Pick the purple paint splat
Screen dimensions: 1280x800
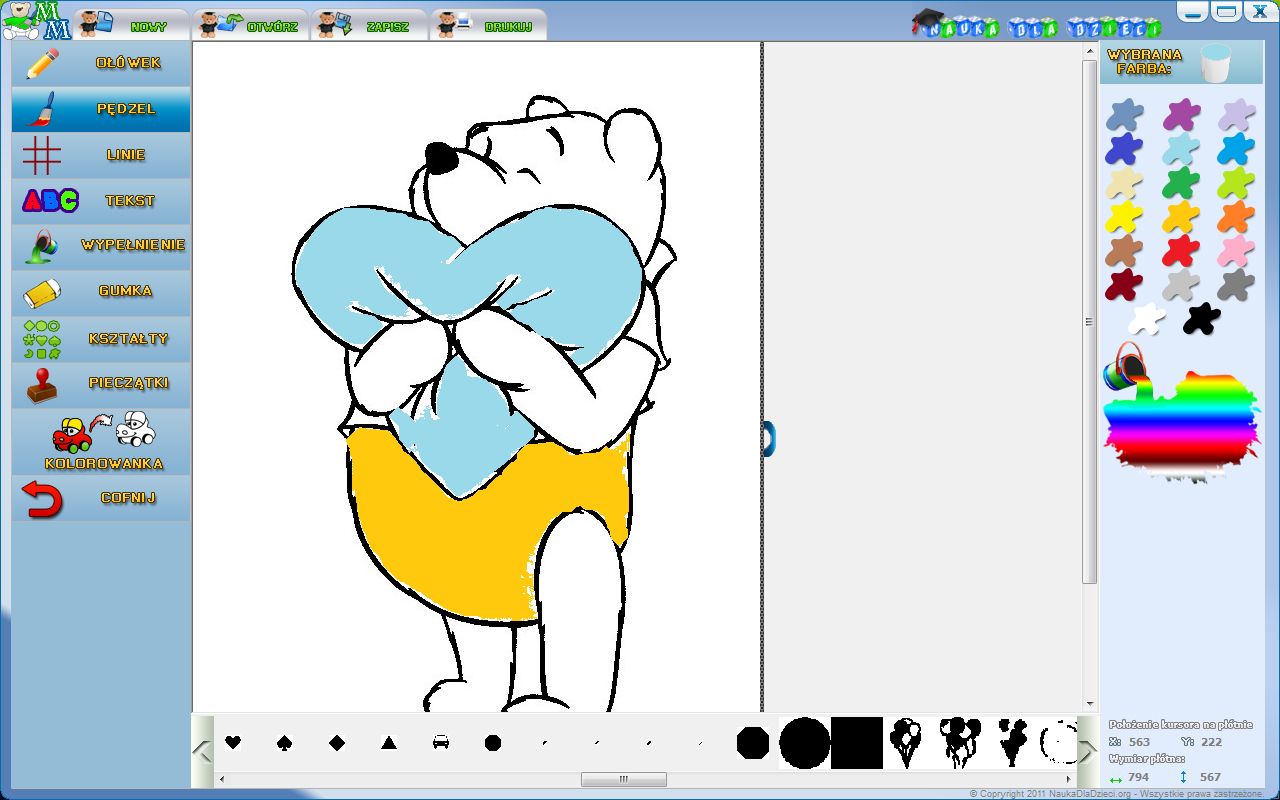point(1181,115)
